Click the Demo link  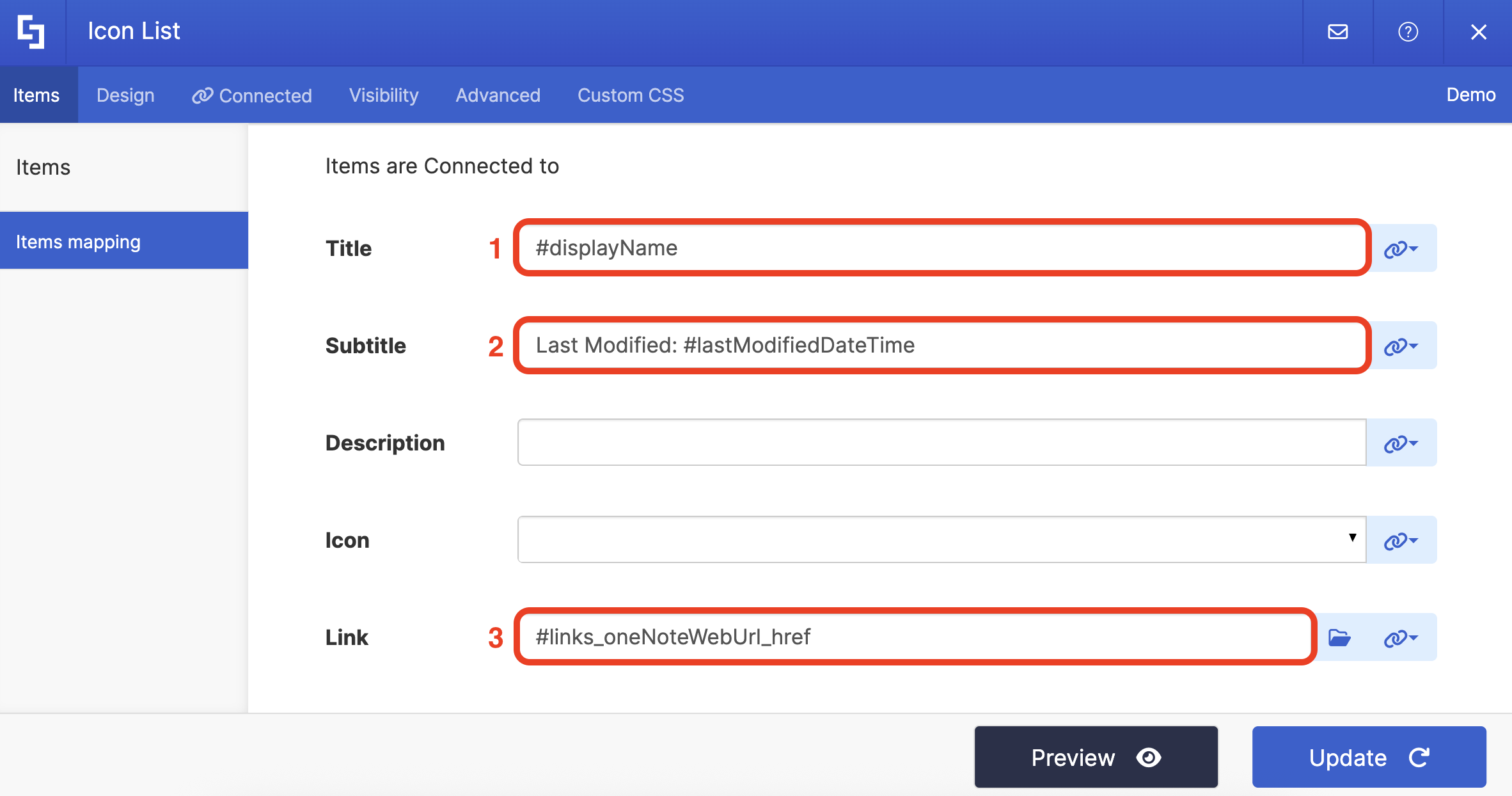[1470, 95]
